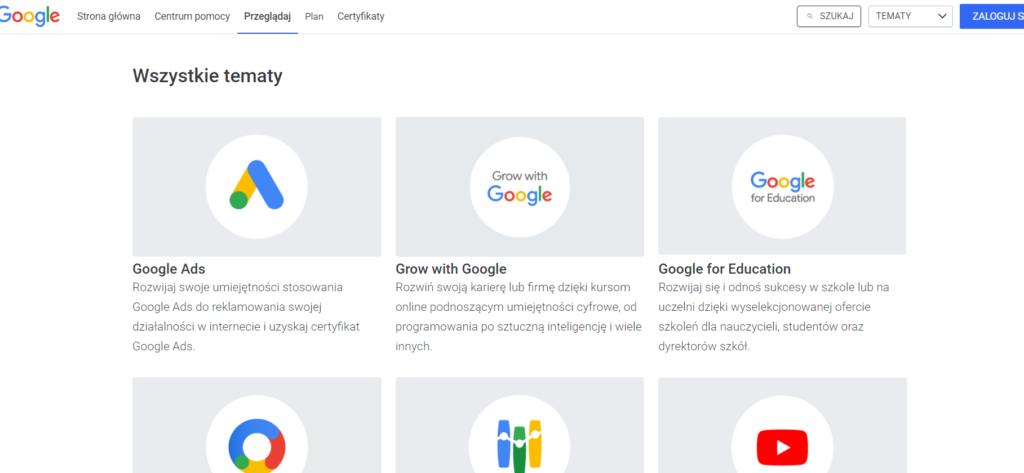
Task: Click the description starting 'Rozwijaj się i odnoś sukcesy'
Action: click(x=774, y=317)
